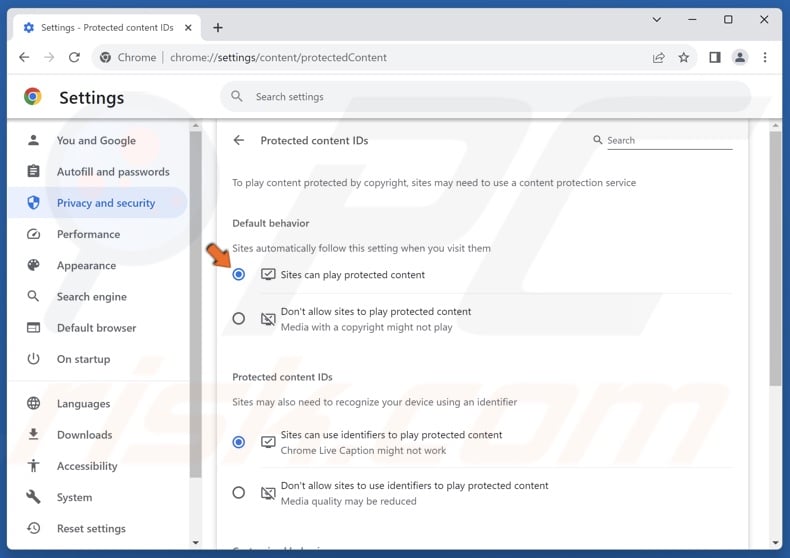Open Privacy and security section
Viewport: 790px width, 558px height.
(x=98, y=203)
